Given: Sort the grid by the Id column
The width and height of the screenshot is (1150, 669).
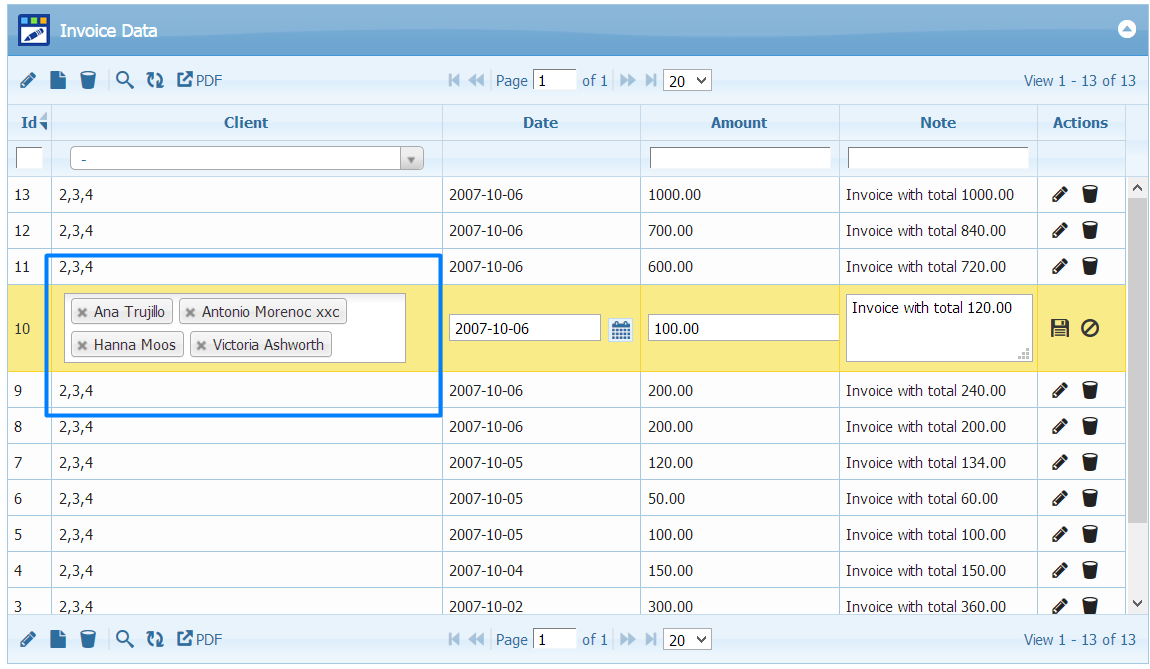Looking at the screenshot, I should pos(30,122).
